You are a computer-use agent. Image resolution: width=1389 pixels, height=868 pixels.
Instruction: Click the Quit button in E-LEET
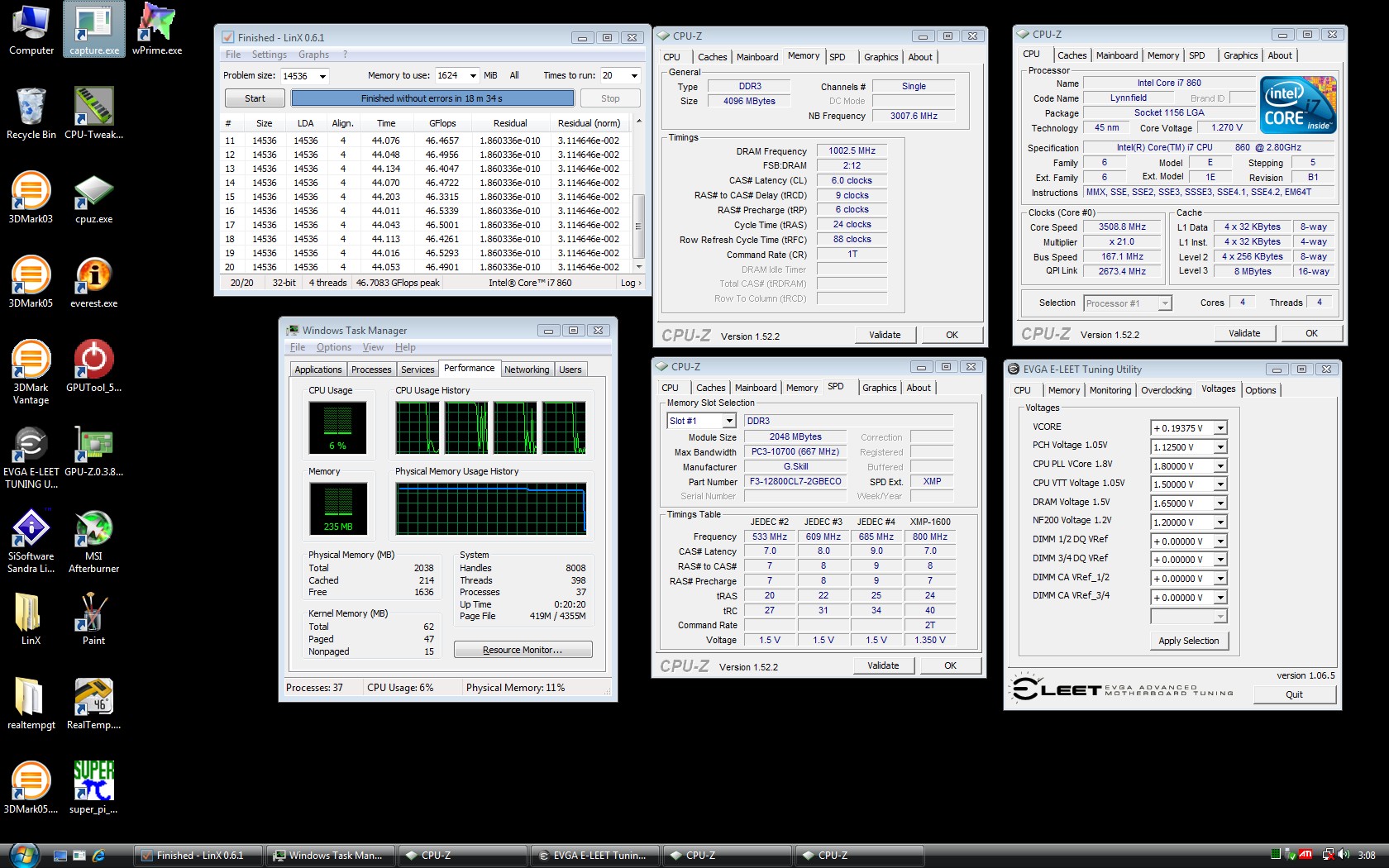tap(1294, 694)
